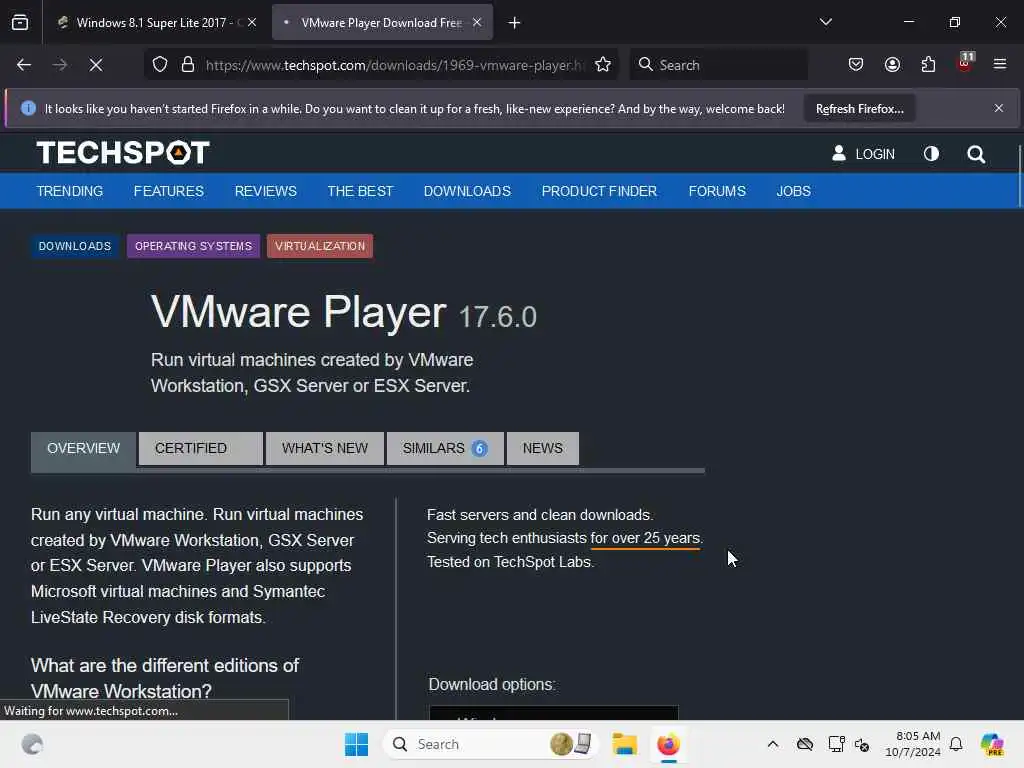Open the WHAT'S NEW tab
The image size is (1024, 768).
pyautogui.click(x=325, y=449)
